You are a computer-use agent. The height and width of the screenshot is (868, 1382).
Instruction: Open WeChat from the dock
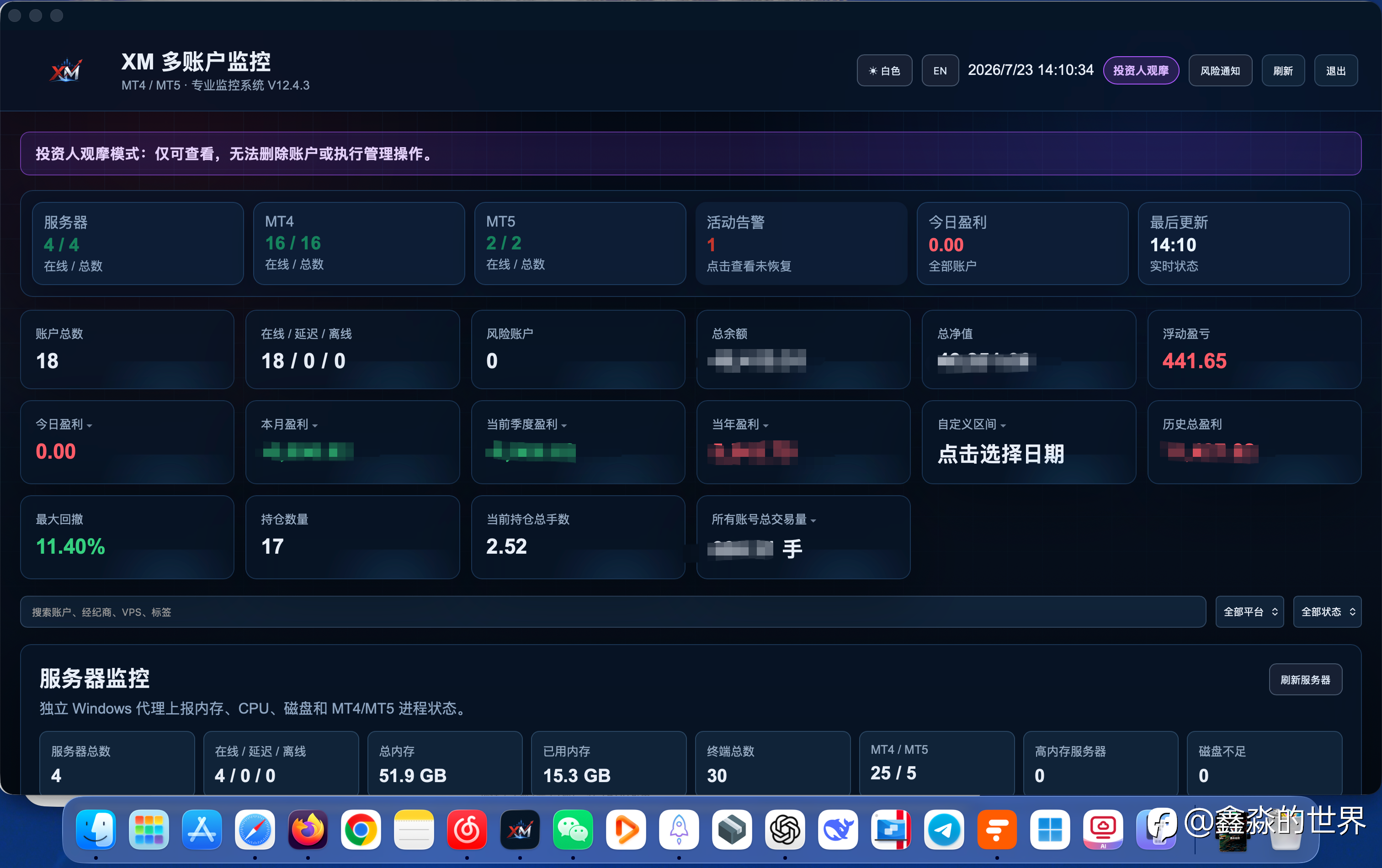pyautogui.click(x=573, y=829)
